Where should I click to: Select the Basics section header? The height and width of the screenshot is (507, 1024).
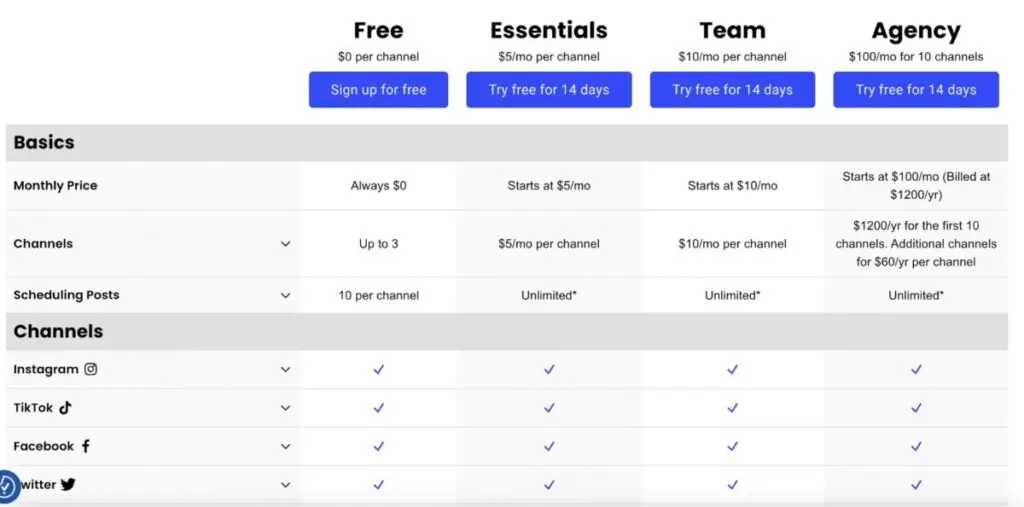(x=44, y=142)
